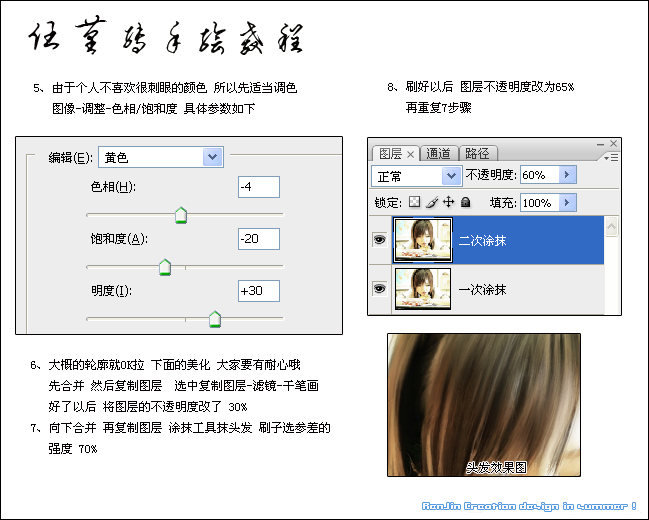This screenshot has width=649, height=520.
Task: Open the layers panel options menu icon
Action: pyautogui.click(x=611, y=158)
